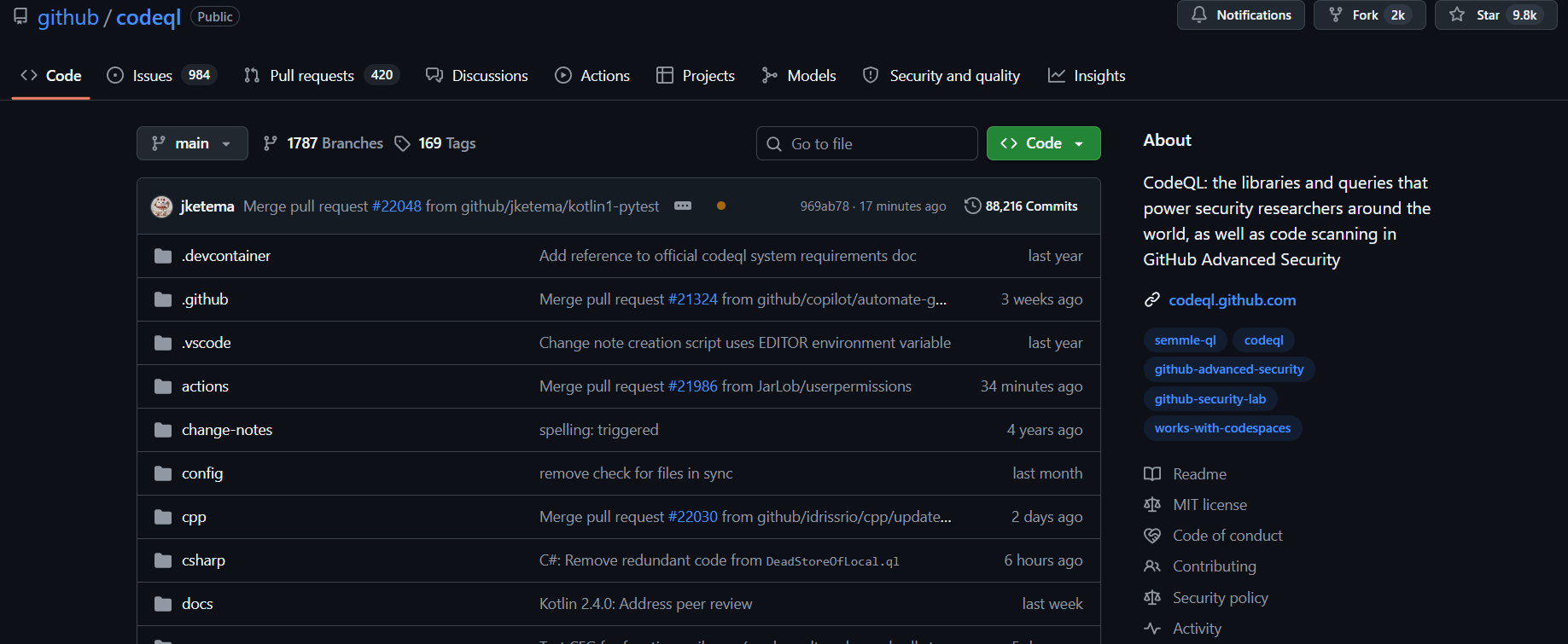Open the Issues tab
Viewport: 1568px width, 644px height.
161,76
